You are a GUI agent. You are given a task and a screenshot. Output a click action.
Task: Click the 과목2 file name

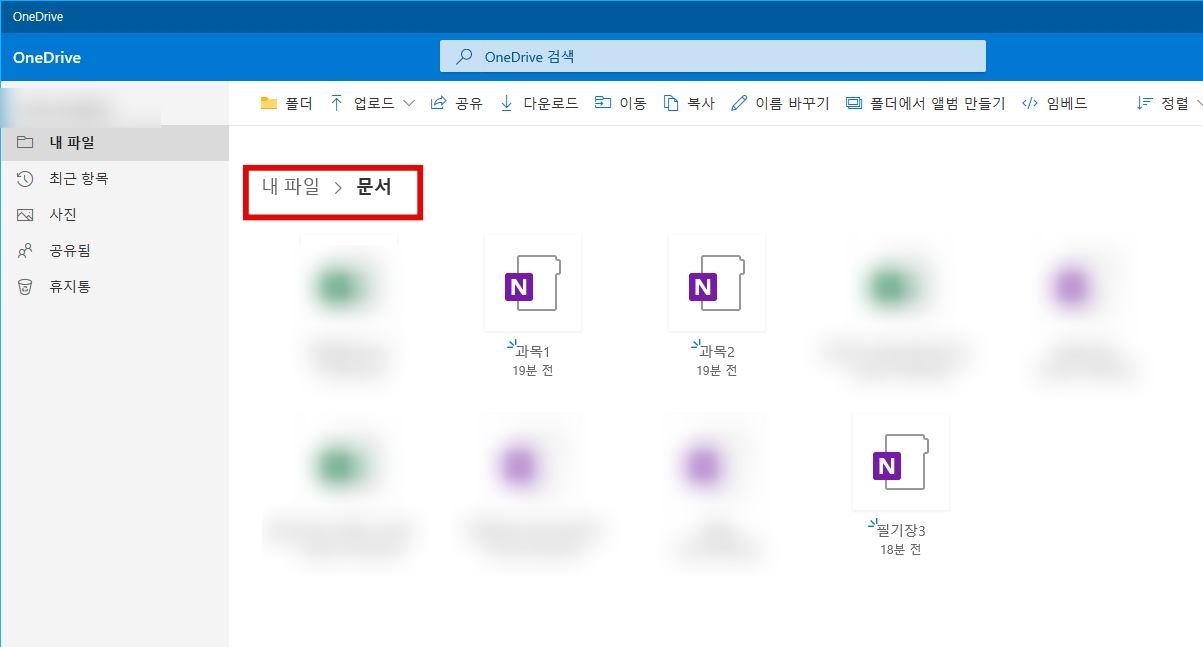pyautogui.click(x=717, y=352)
